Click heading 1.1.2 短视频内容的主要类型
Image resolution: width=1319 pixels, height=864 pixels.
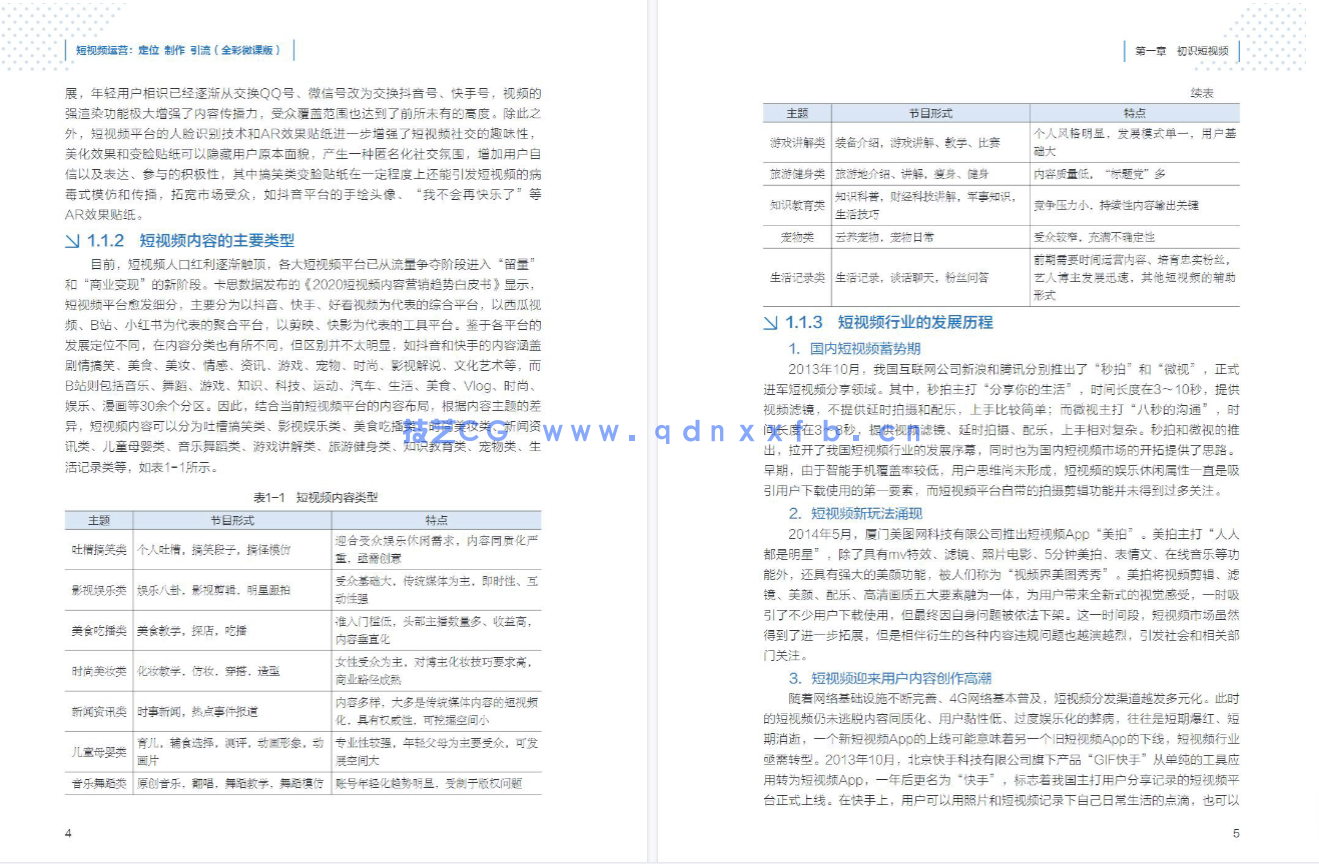coord(178,239)
